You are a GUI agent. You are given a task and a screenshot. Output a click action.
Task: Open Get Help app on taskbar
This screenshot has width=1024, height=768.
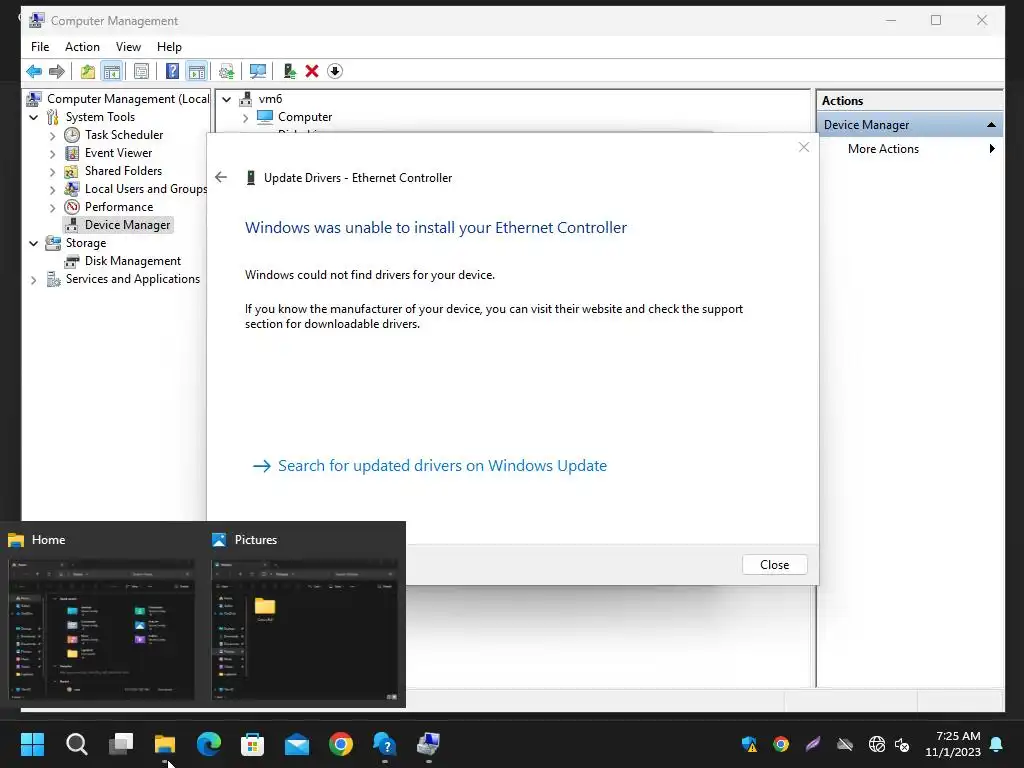point(385,744)
